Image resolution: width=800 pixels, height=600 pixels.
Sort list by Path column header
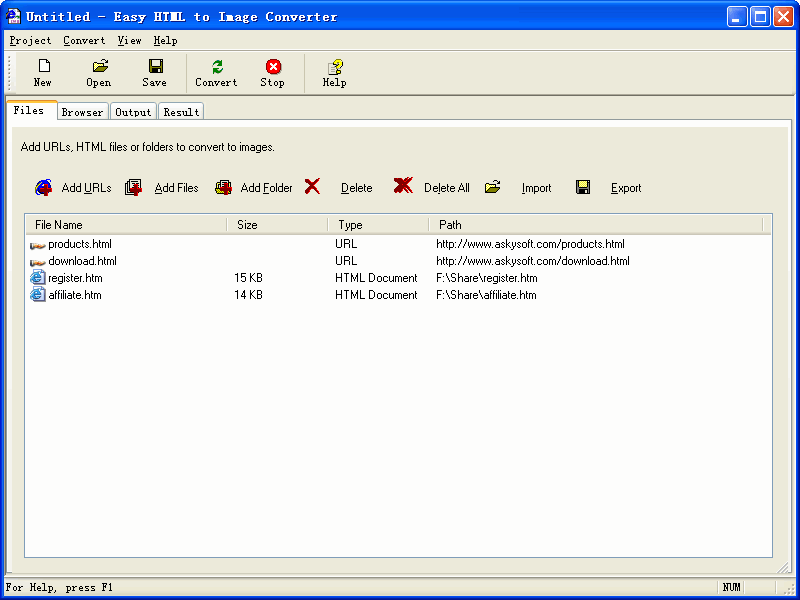595,224
